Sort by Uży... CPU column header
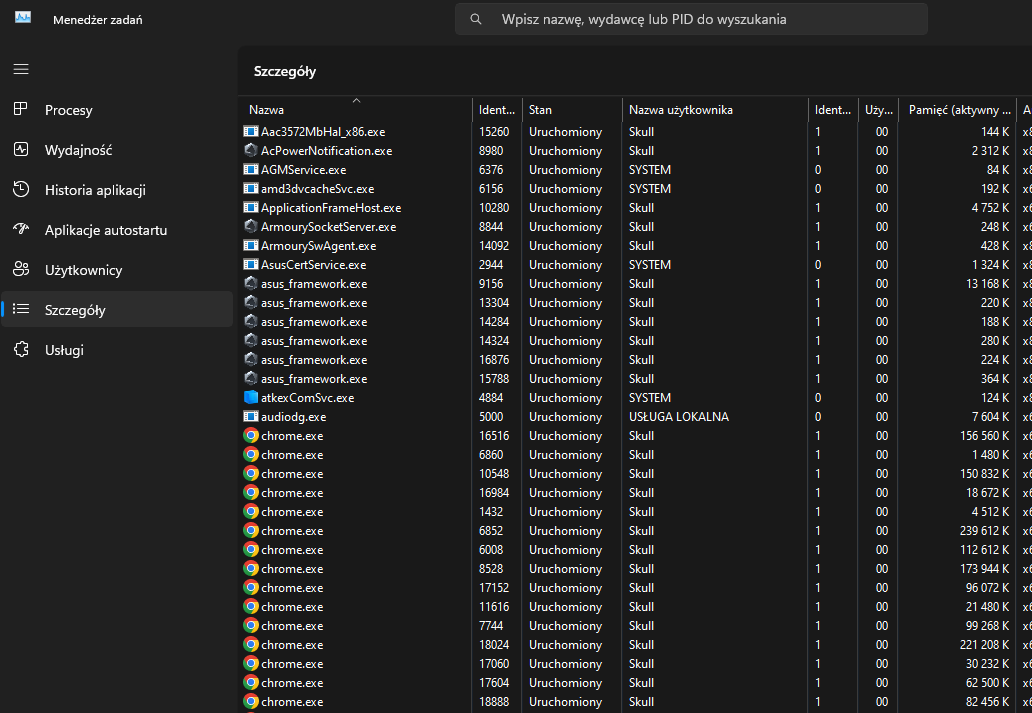 click(x=878, y=110)
